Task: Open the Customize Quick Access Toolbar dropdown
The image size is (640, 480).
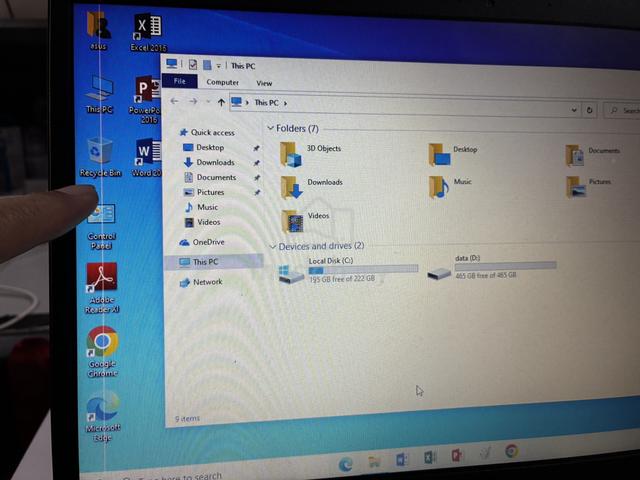Action: 218,66
